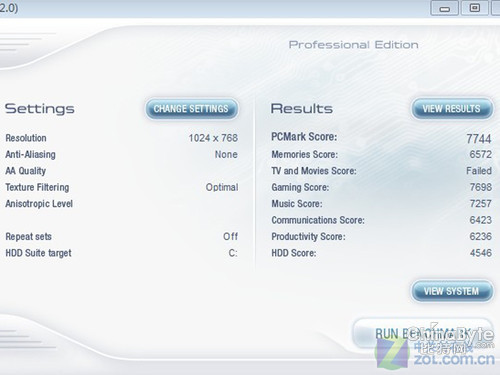The width and height of the screenshot is (500, 375).
Task: Select the HDD Score 4546 value
Action: [481, 253]
